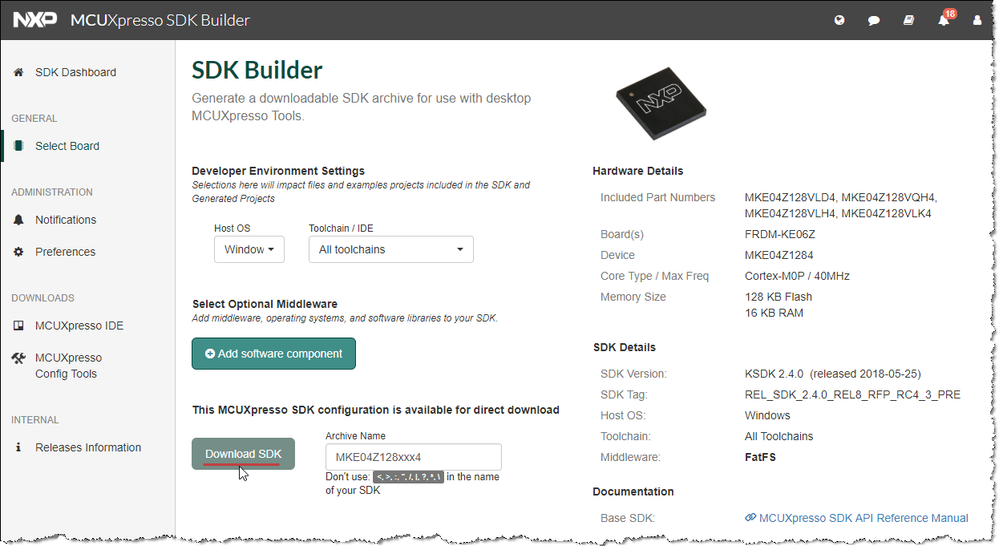Click the home icon beside SDK Dashboard
The height and width of the screenshot is (546, 999).
tap(18, 72)
